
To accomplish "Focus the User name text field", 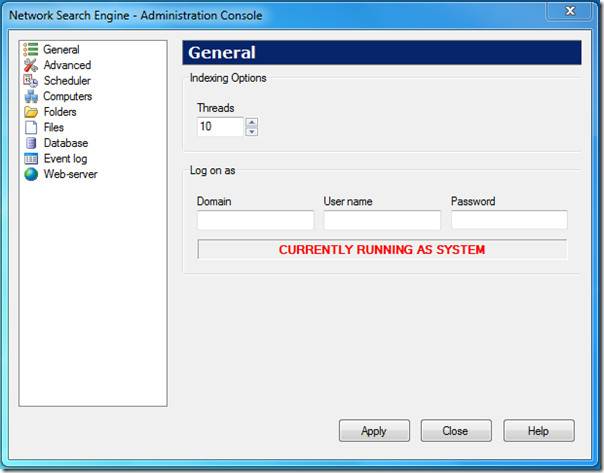I will pos(382,220).
